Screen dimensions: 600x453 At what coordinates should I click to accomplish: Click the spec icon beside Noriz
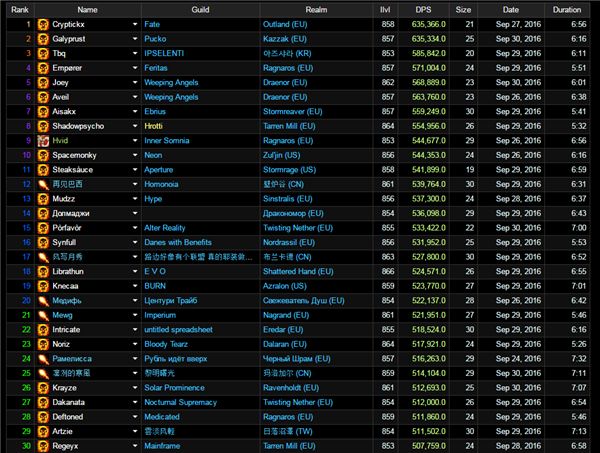click(43, 344)
